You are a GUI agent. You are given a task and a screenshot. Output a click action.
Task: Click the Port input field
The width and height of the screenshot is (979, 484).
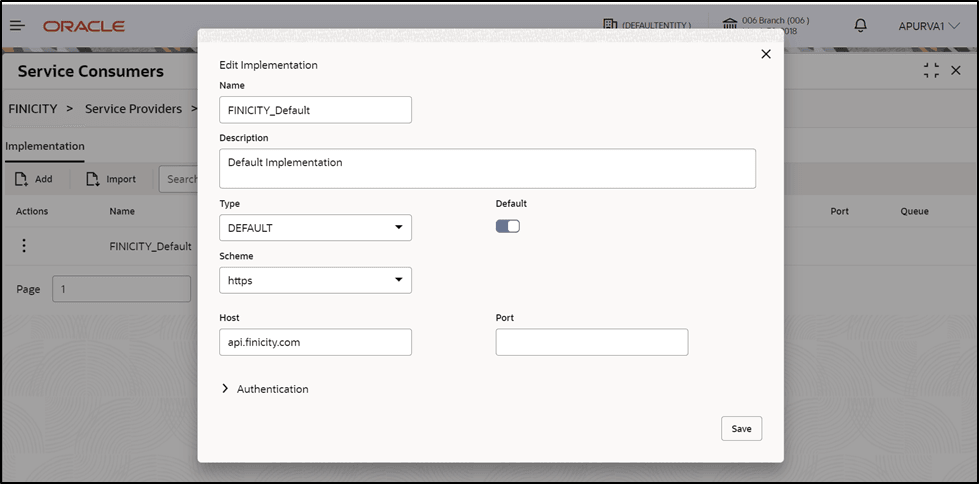coord(592,342)
